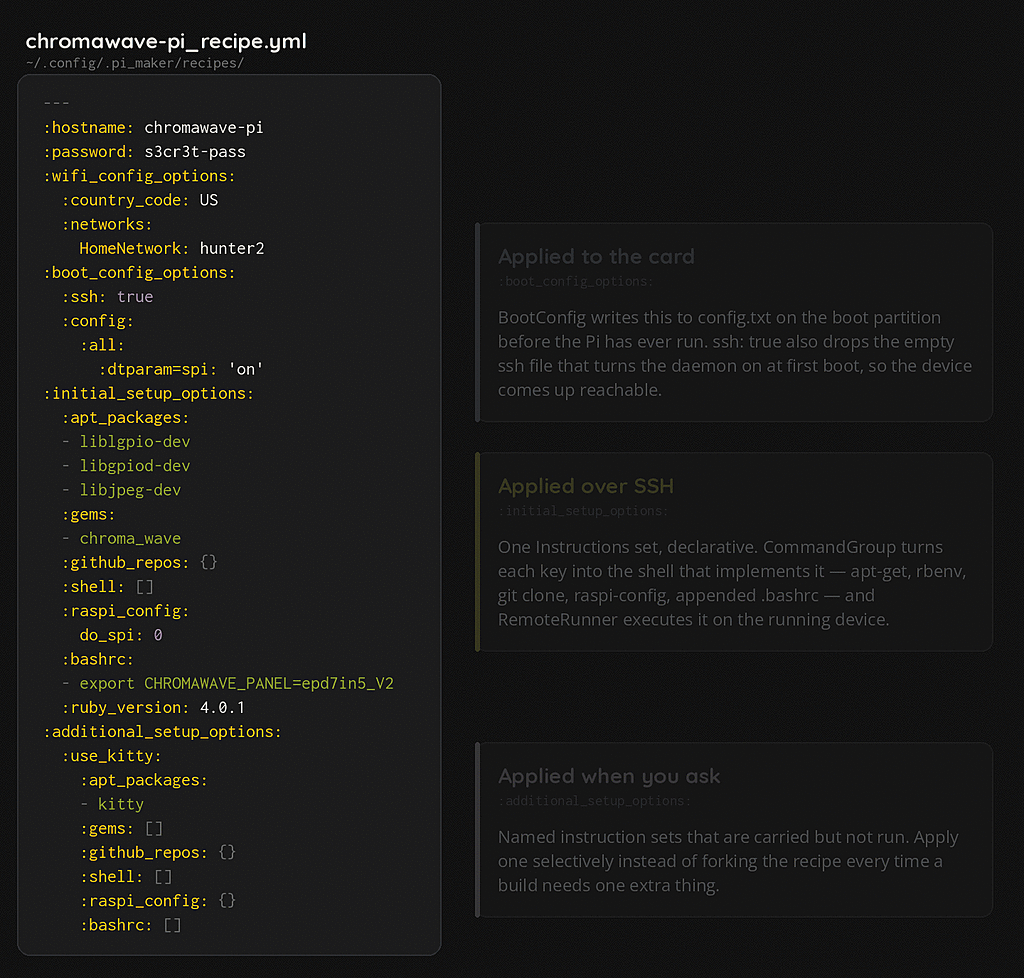Click the 'export CHROMAWAVE_PANEL=epd7in5_V2' line
Screen dimensions: 1024x978
tap(236, 683)
